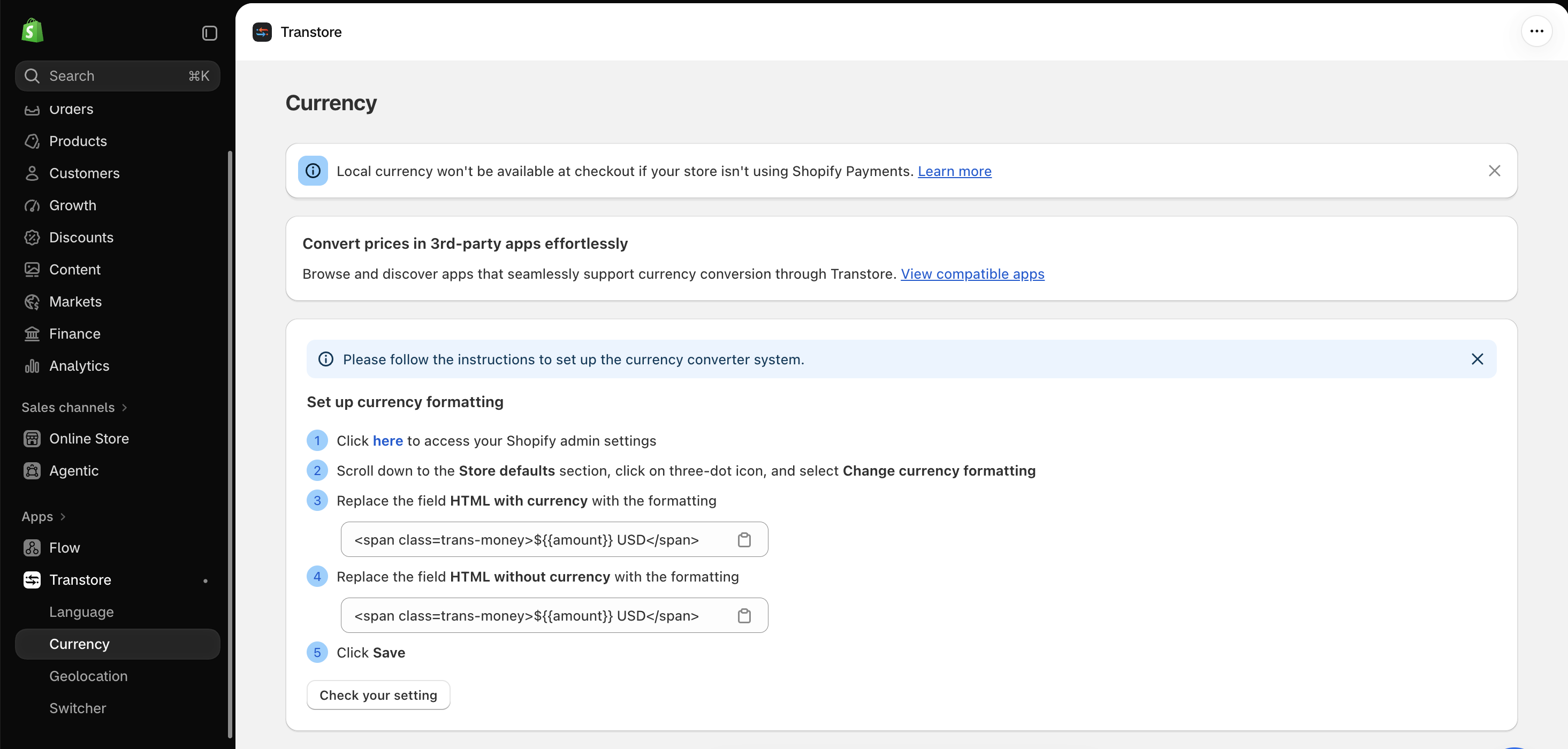Click the Content image icon
Image resolution: width=1568 pixels, height=749 pixels.
coord(32,270)
